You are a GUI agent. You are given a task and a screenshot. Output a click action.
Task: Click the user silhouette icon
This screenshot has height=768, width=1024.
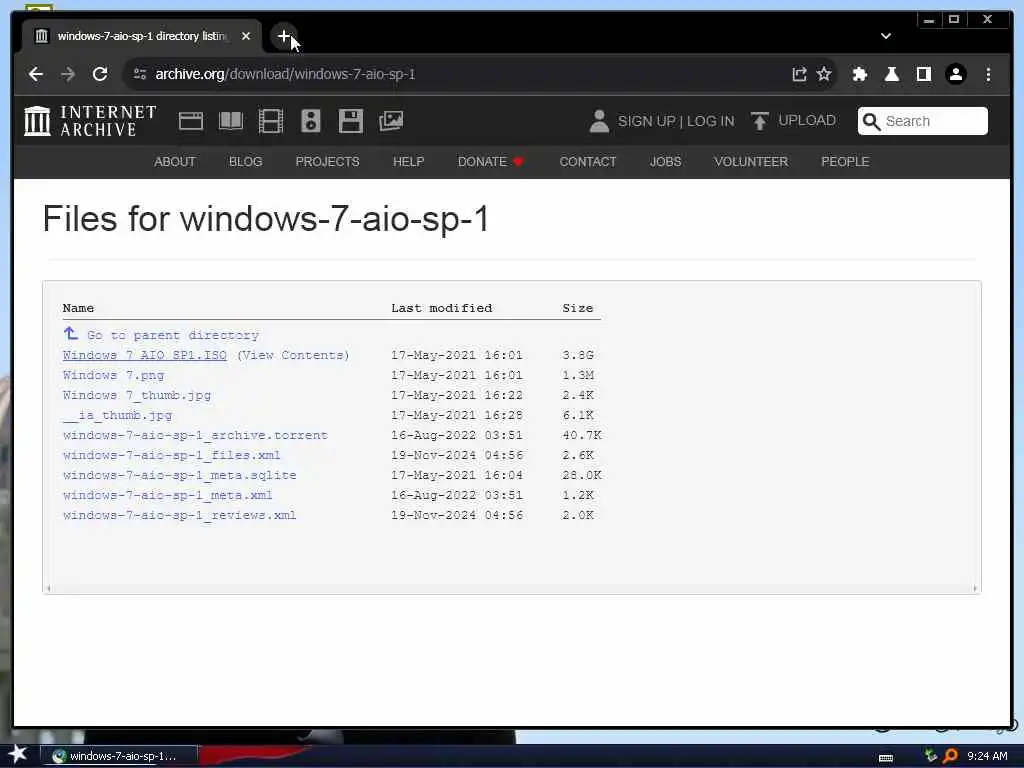point(599,121)
